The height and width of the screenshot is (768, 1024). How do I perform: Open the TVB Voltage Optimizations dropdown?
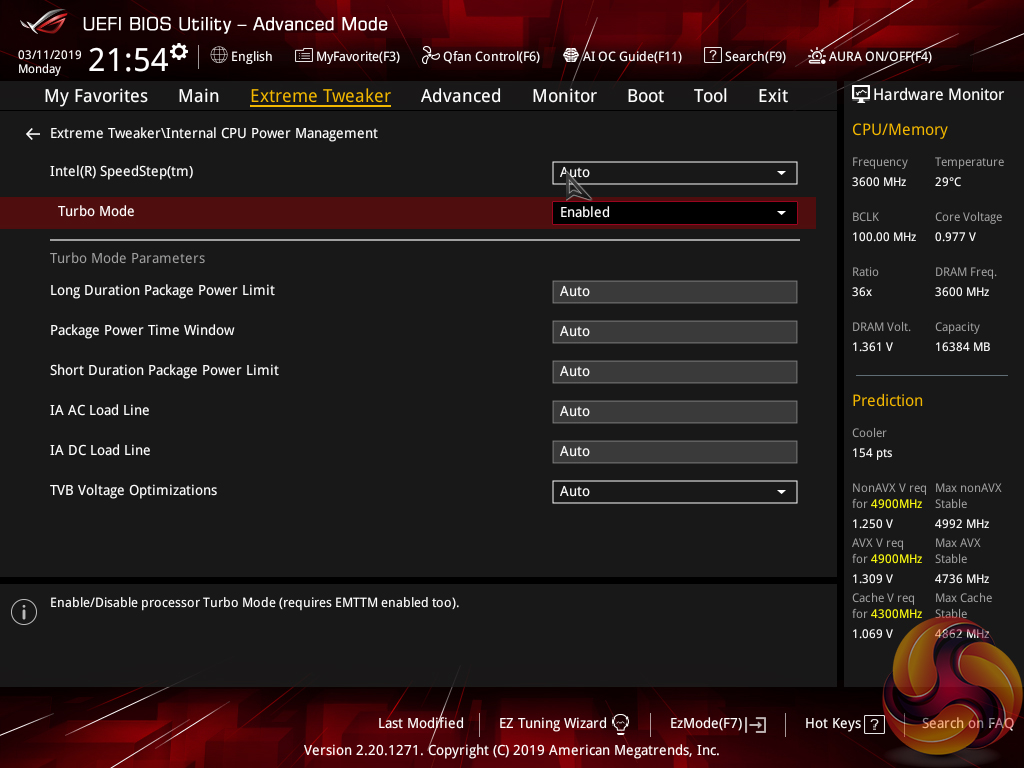coord(675,492)
